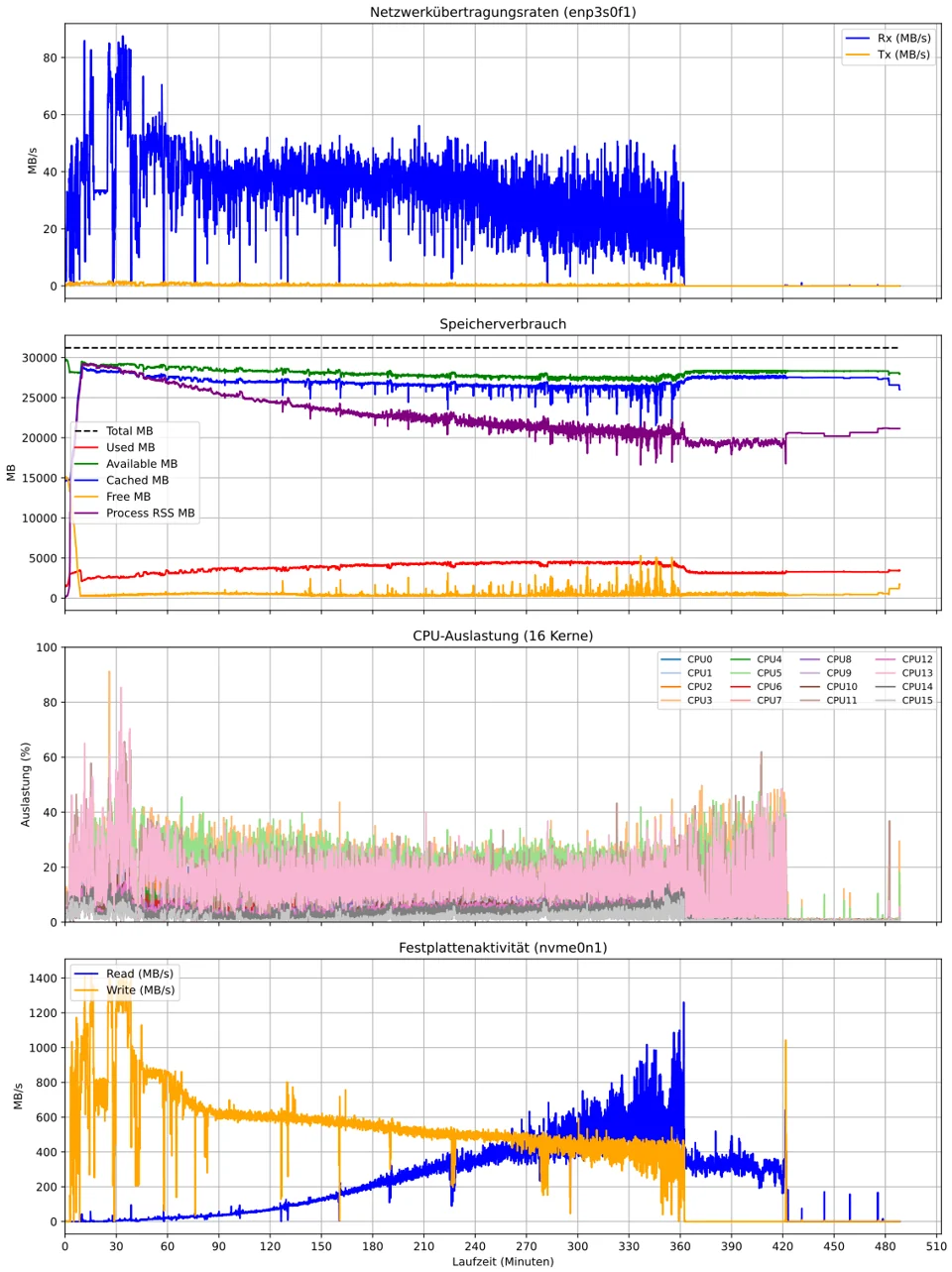Select the "CPU5" legend entry
This screenshot has height=1272, width=952.
click(x=756, y=673)
